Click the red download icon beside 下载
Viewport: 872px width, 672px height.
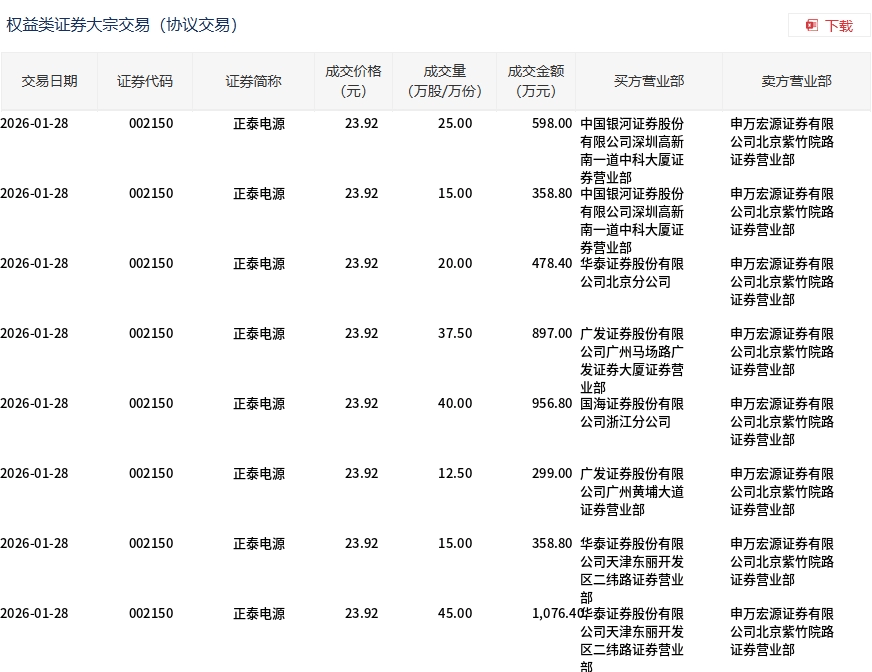[x=812, y=25]
